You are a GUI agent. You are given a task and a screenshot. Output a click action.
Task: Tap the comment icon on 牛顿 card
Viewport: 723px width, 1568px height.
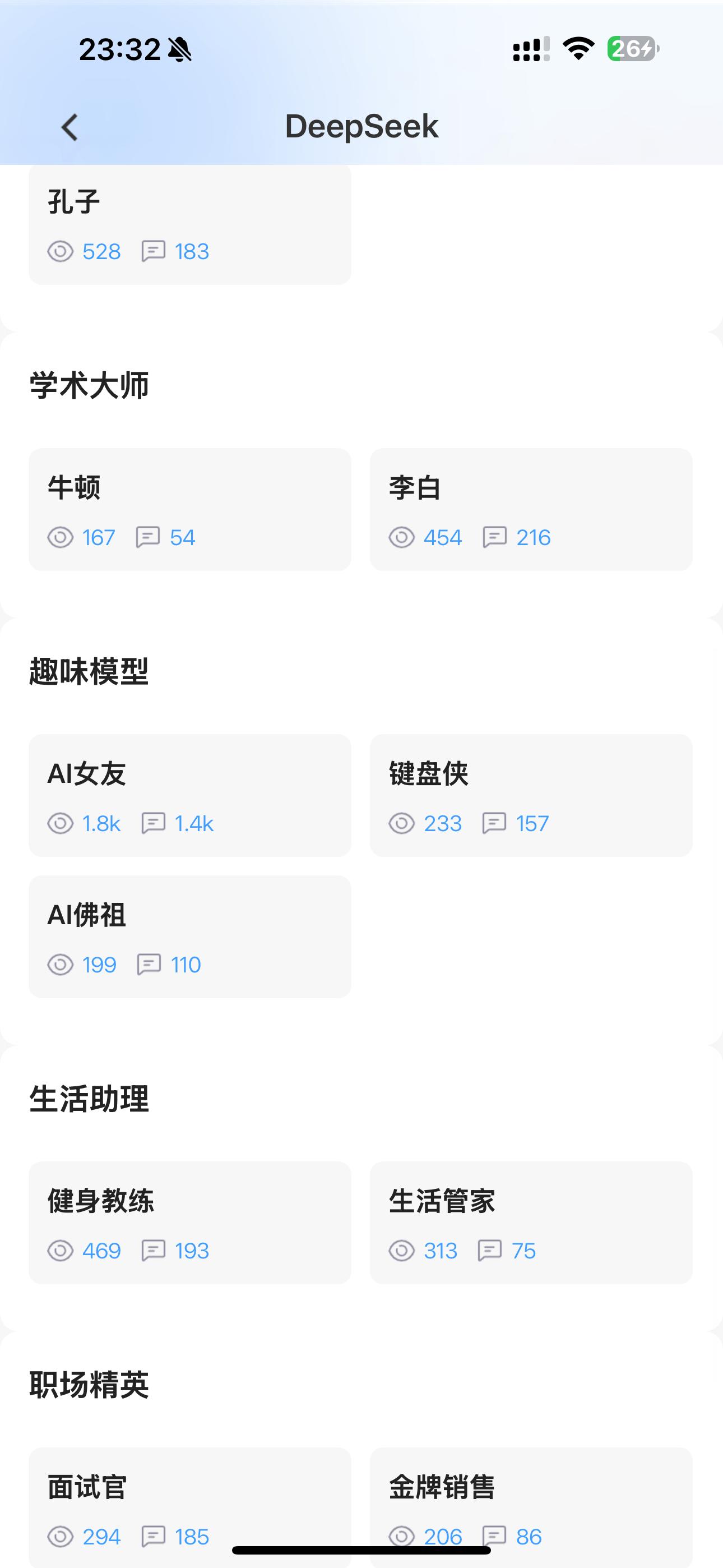click(148, 537)
